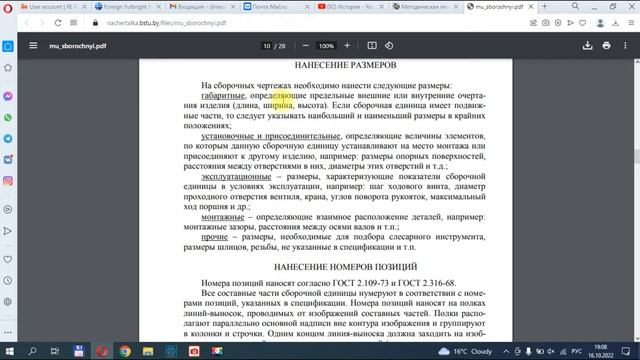Open Settings gear in sidebar
The height and width of the screenshot is (360, 640).
(8, 302)
